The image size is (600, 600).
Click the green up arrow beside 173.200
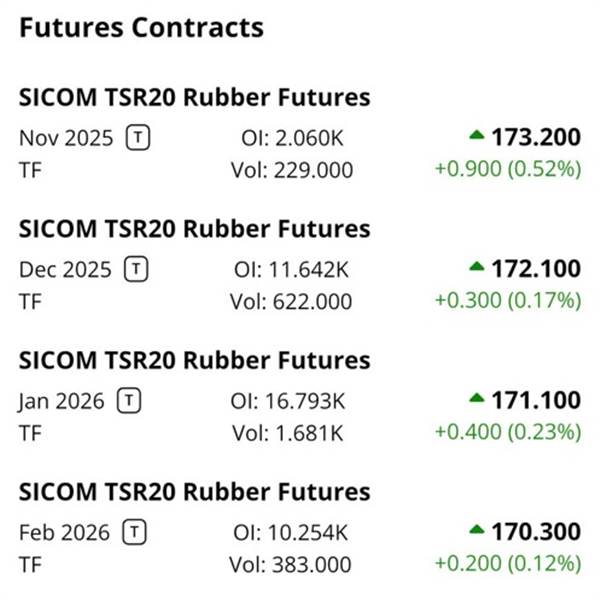point(476,134)
